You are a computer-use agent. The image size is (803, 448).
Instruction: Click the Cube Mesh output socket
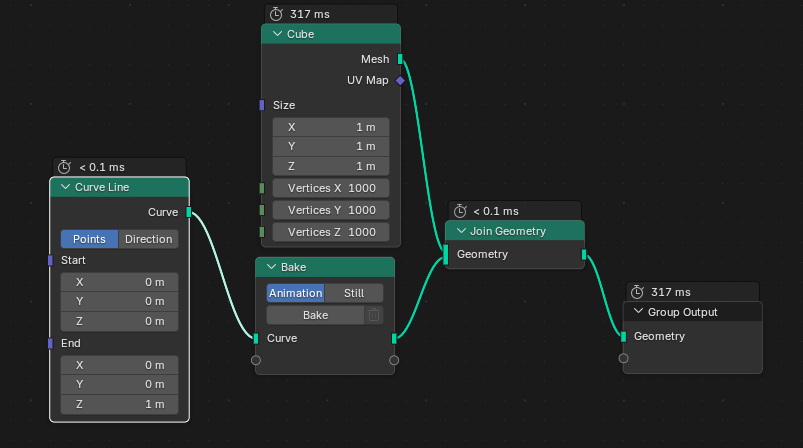[x=400, y=59]
